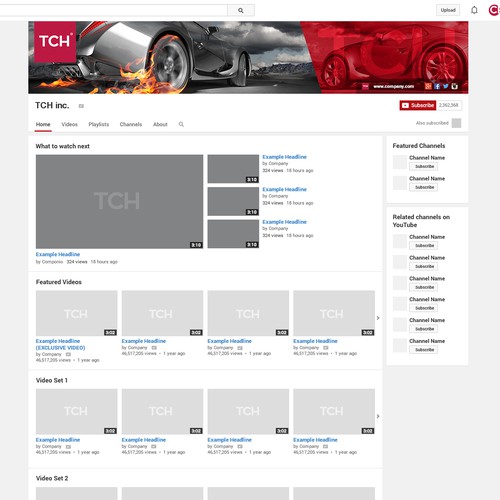Open the notifications bell
500x500 pixels.
click(474, 10)
